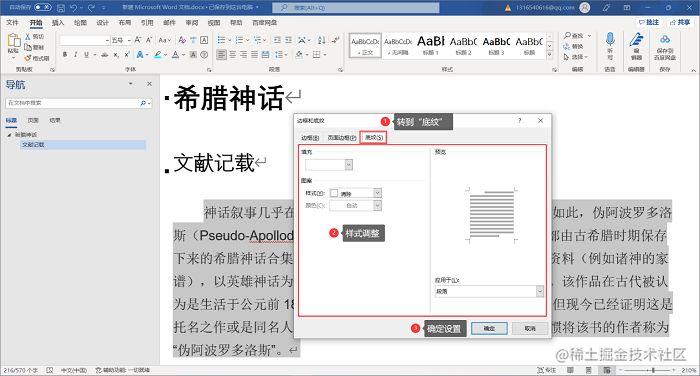Click the Redo arrow icon
Image resolution: width=700 pixels, height=376 pixels.
point(92,8)
